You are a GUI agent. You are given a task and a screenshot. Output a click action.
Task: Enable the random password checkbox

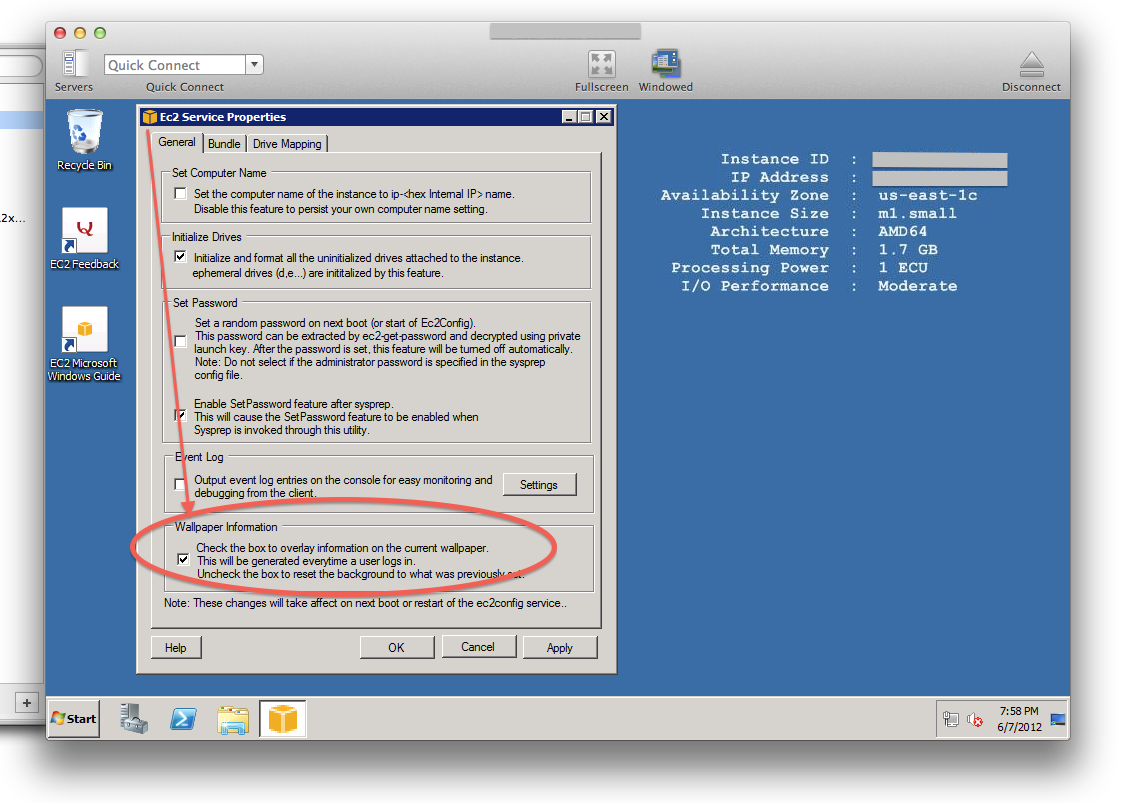tap(180, 341)
